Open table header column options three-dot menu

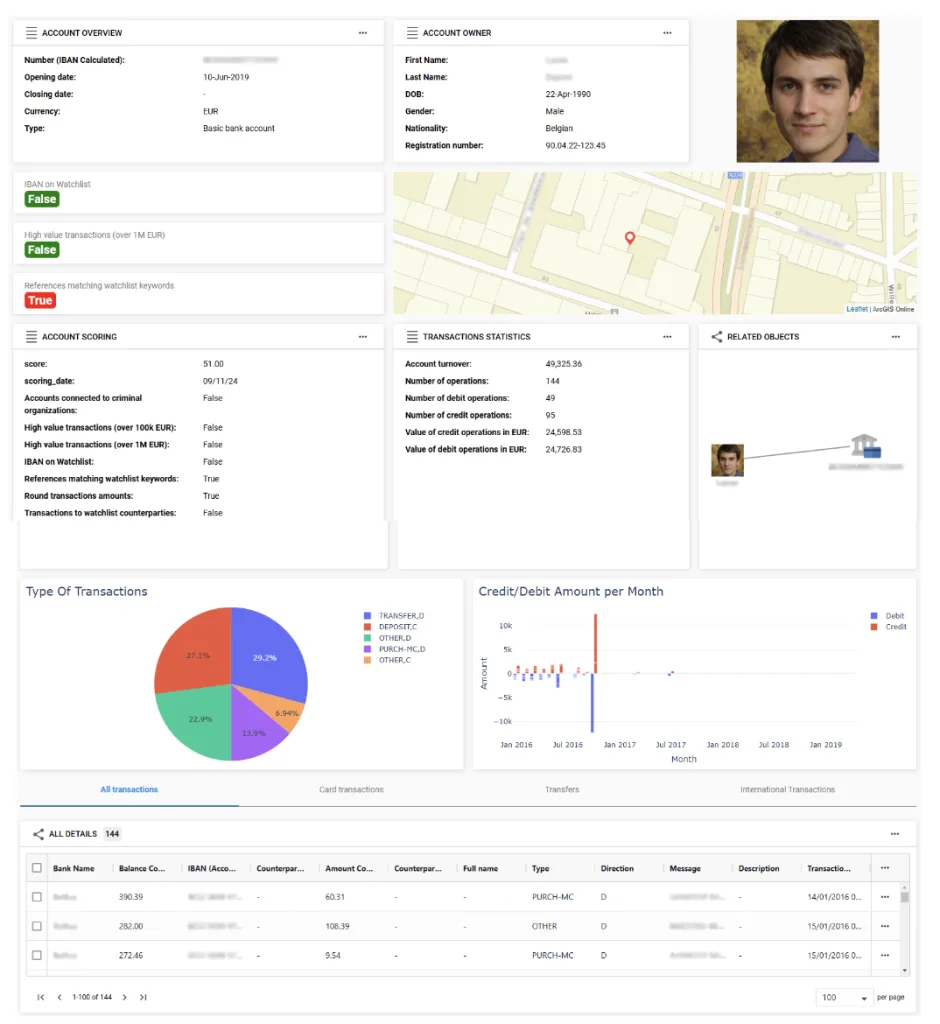884,868
